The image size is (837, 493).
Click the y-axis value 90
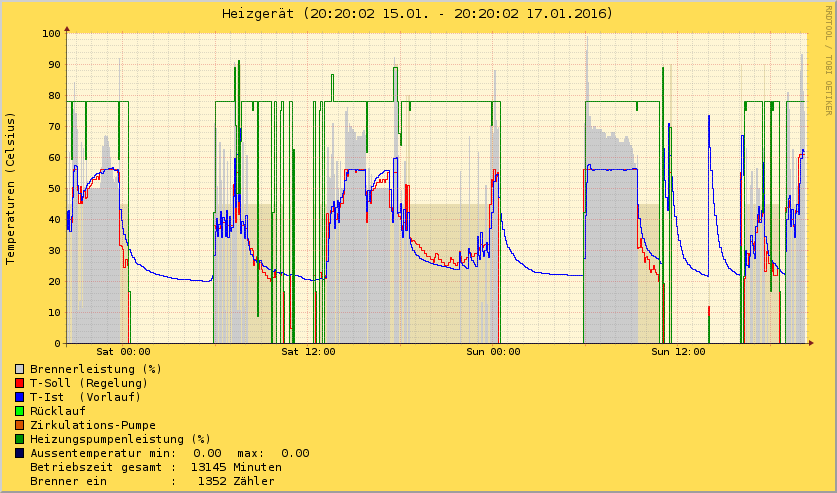tap(54, 65)
